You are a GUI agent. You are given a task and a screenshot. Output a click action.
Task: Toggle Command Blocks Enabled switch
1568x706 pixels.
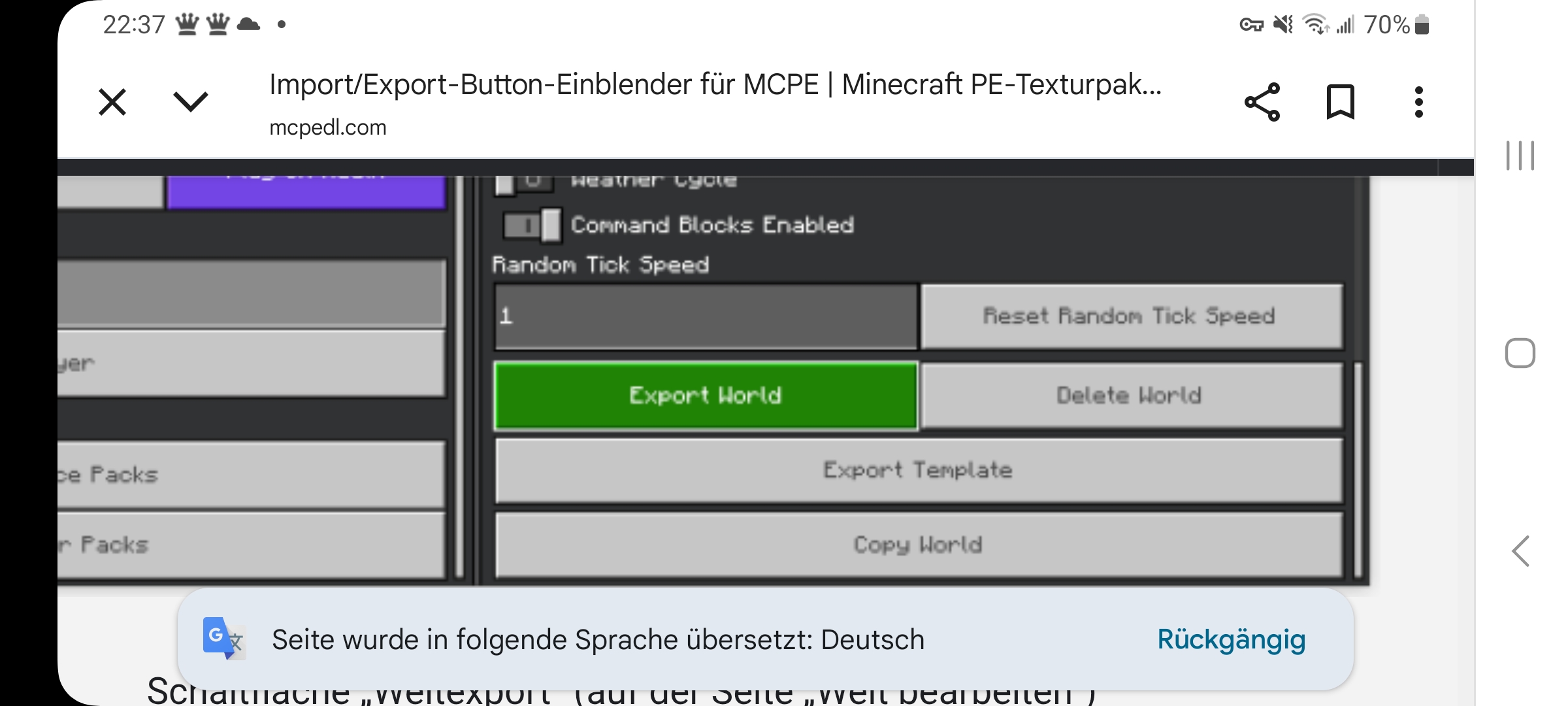(x=532, y=226)
